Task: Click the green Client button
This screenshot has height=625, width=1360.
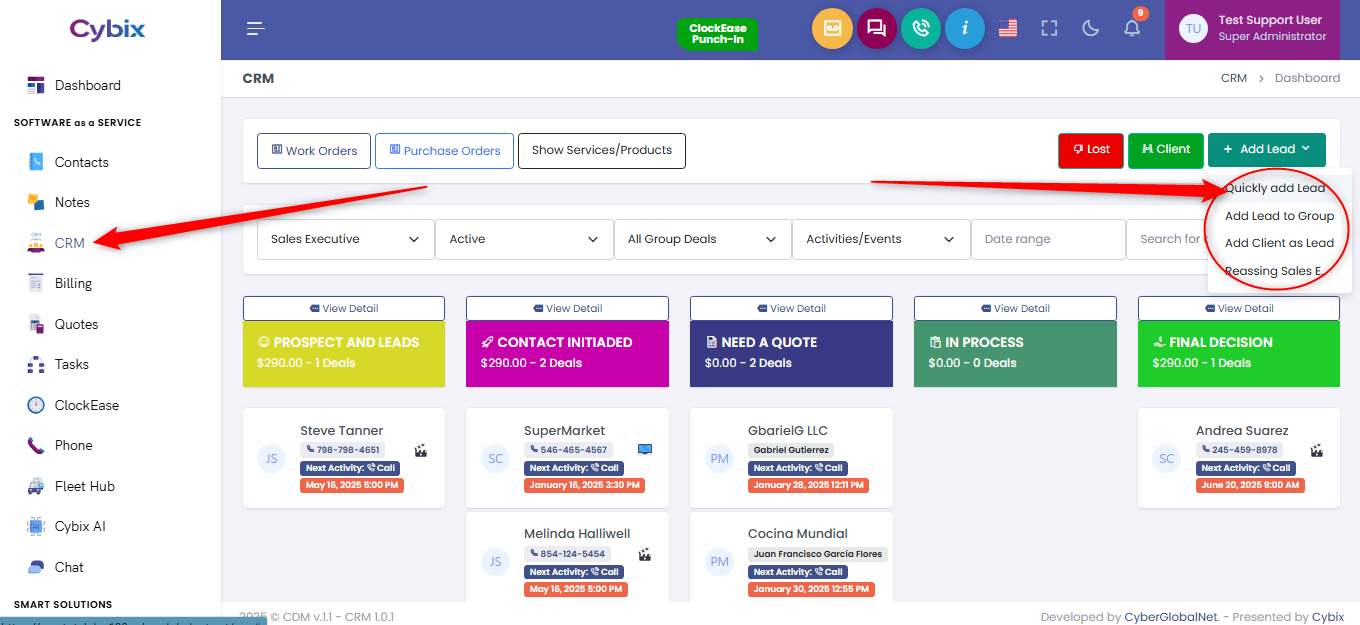Action: [1166, 150]
